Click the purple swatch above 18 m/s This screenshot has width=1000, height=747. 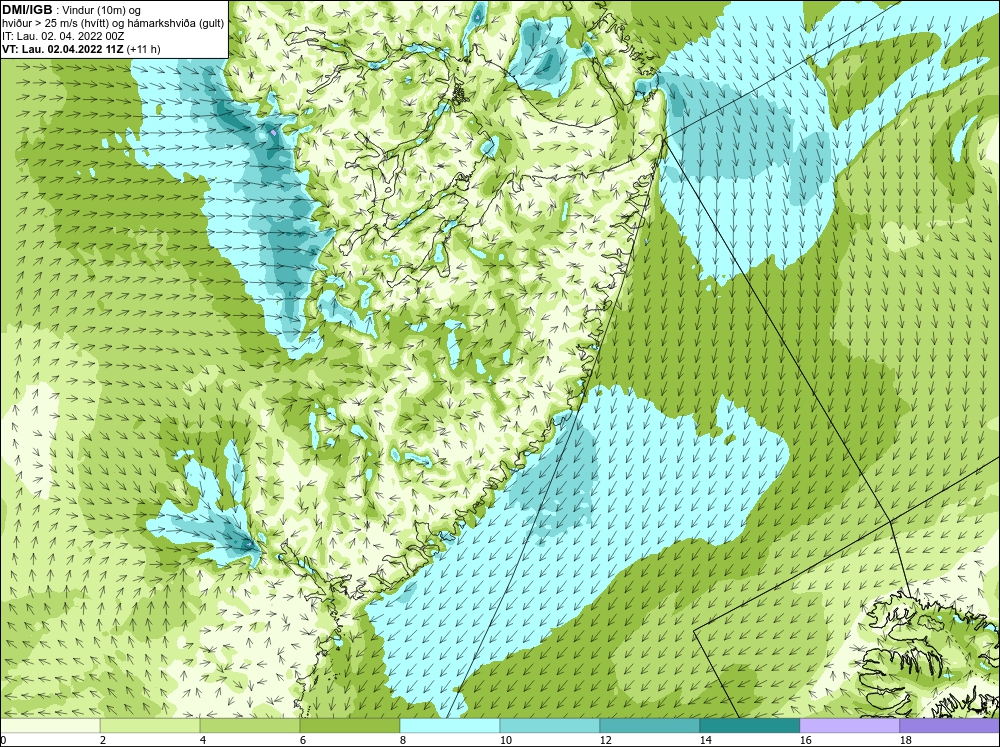point(950,726)
